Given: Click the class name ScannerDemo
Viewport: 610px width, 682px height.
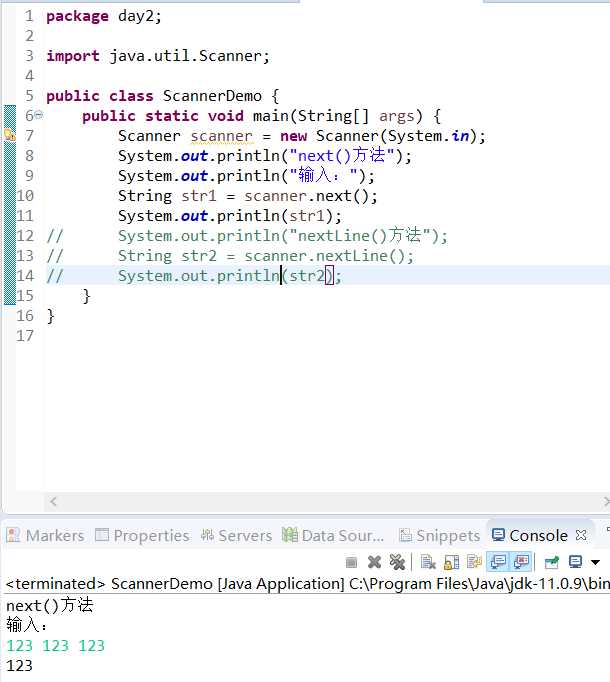Looking at the screenshot, I should point(212,96).
